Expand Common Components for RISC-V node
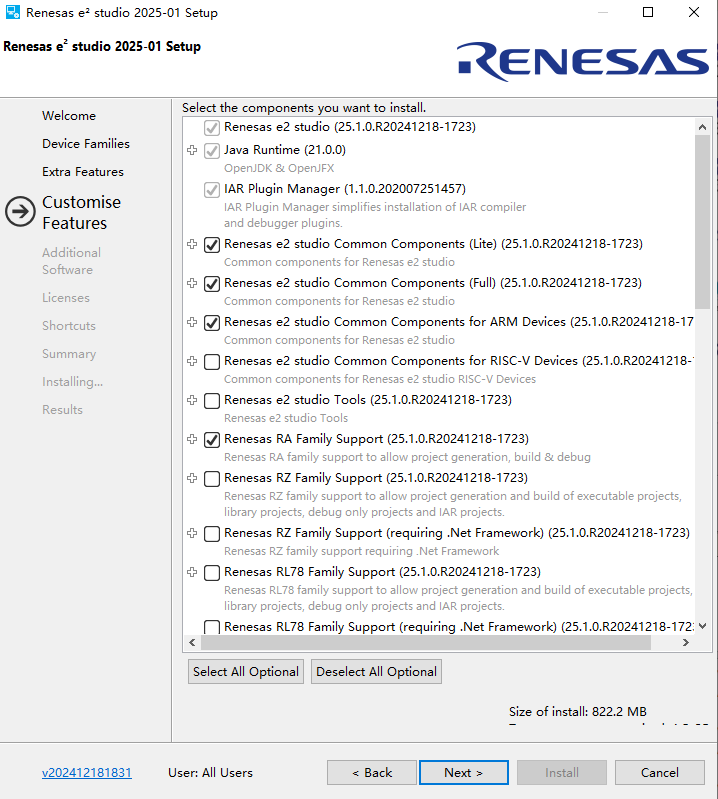The width and height of the screenshot is (718, 799). click(192, 361)
